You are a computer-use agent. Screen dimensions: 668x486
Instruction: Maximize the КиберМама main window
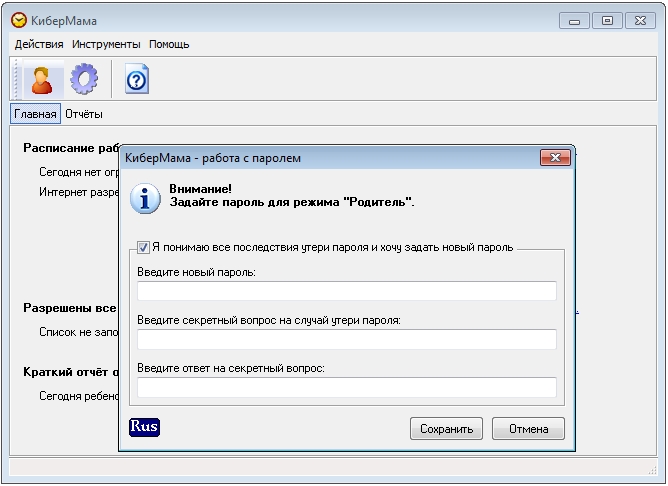[x=608, y=21]
